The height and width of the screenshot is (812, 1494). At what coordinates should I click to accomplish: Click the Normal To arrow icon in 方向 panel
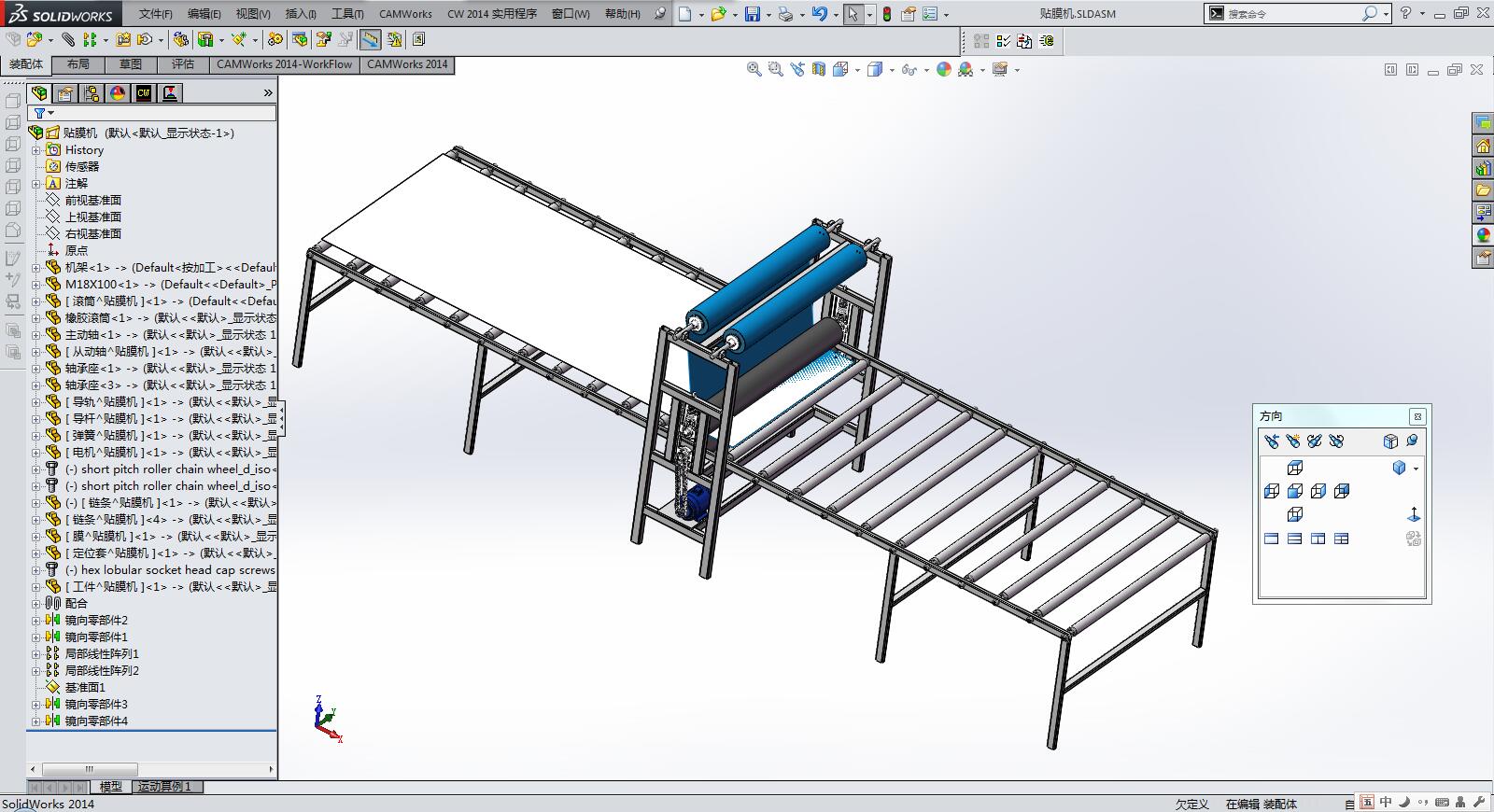pos(1414,514)
